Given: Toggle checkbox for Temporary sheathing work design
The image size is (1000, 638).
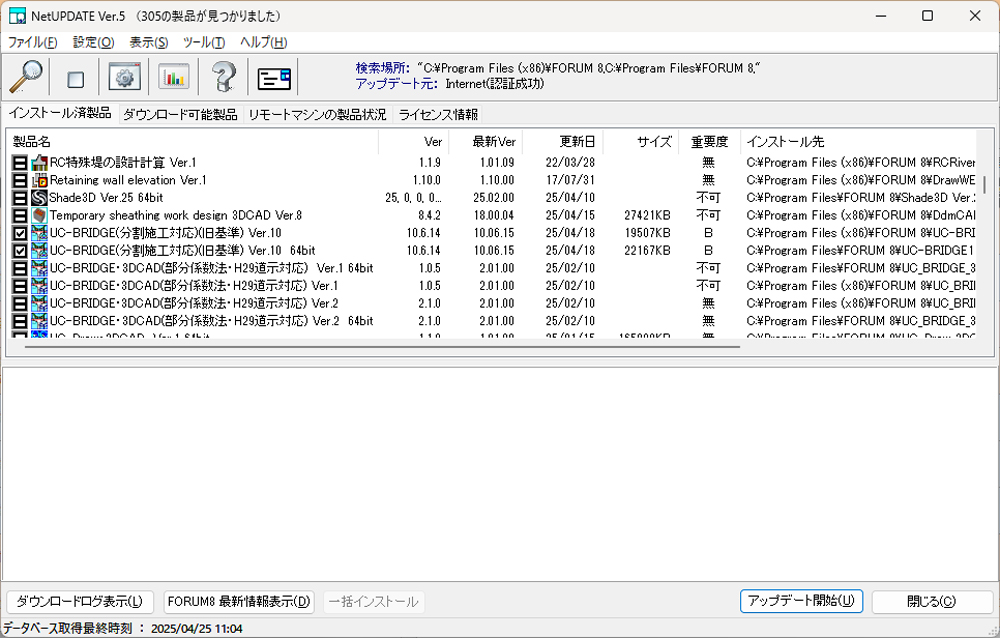Looking at the screenshot, I should [20, 216].
